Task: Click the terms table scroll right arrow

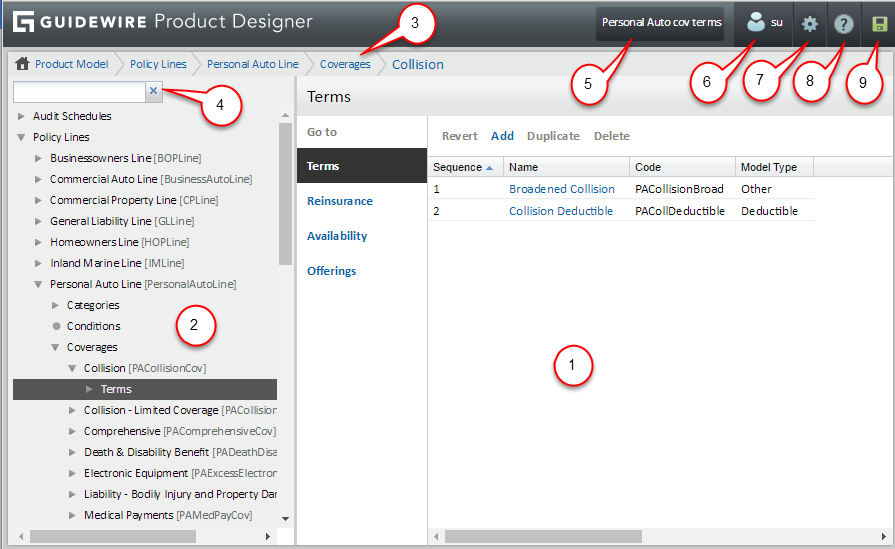Action: (884, 536)
